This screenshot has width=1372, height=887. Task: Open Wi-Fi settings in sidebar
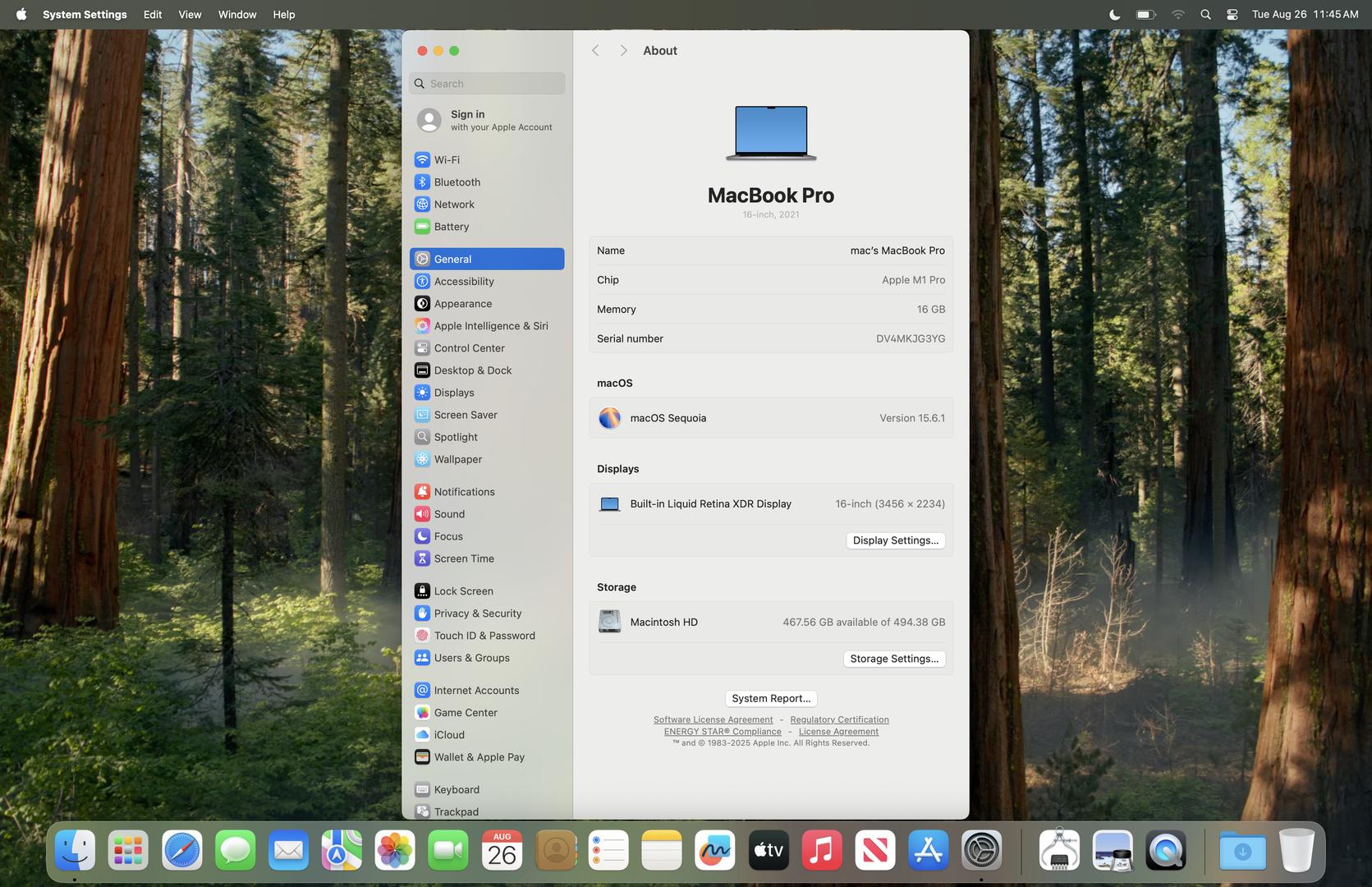[x=487, y=159]
